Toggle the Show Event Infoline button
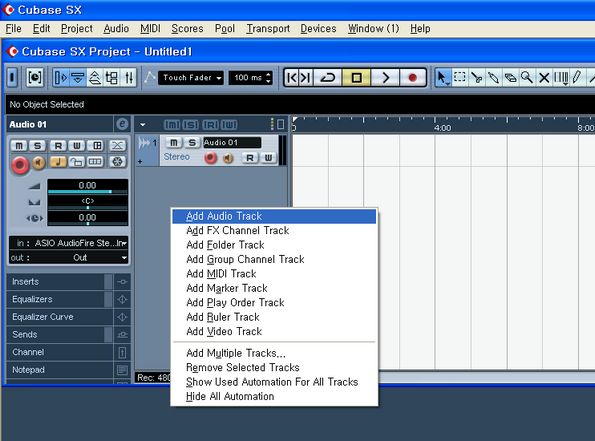 tap(78, 78)
